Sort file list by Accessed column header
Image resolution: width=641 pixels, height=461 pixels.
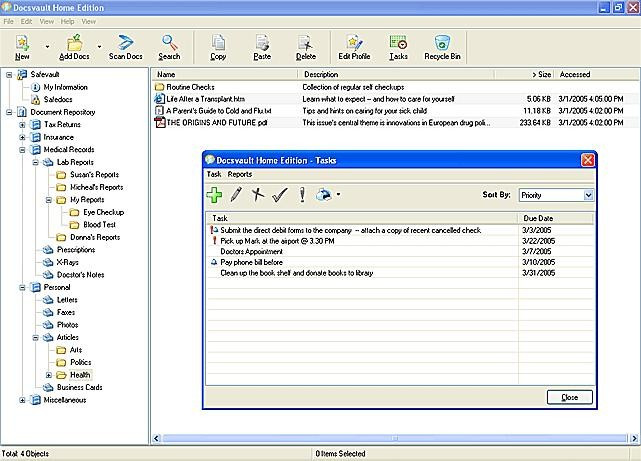tap(596, 74)
